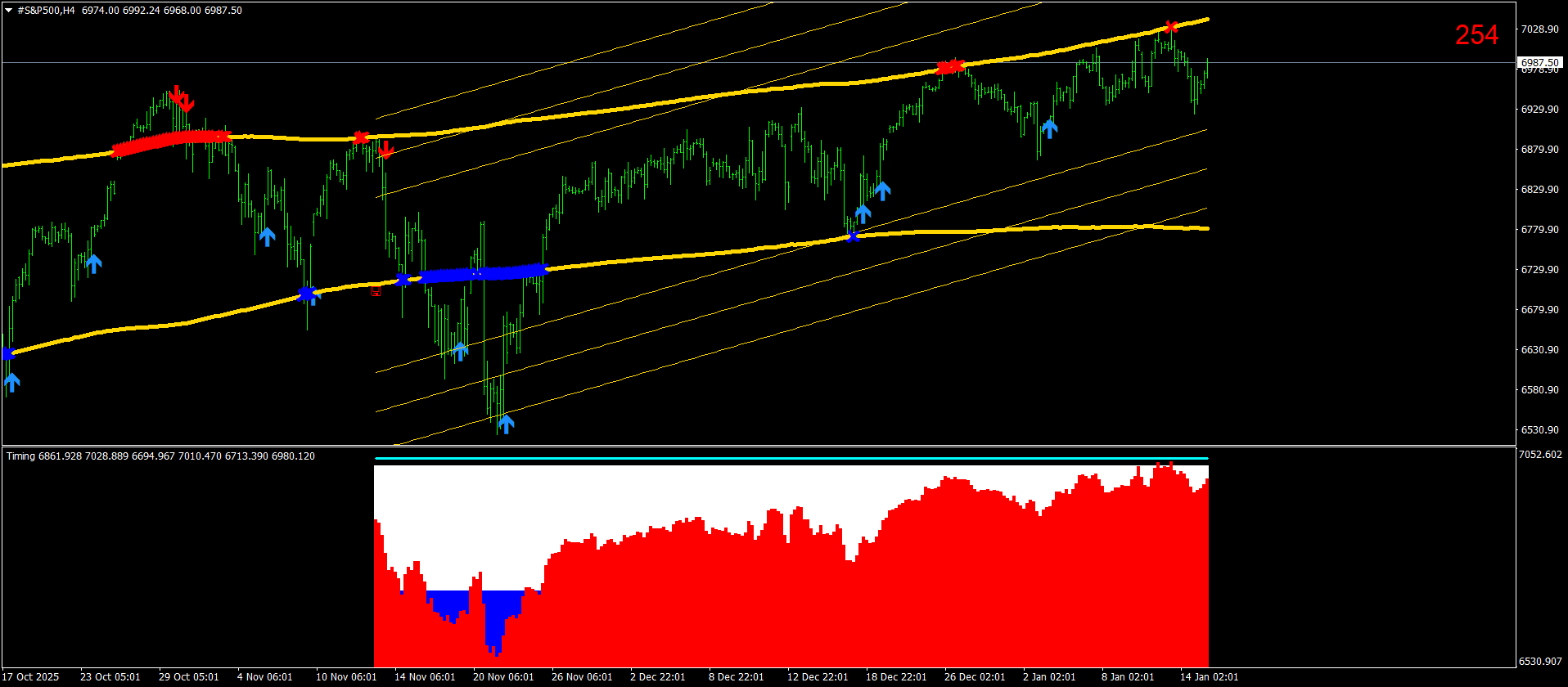Click the 23 Oct 05:01 time label
The width and height of the screenshot is (1568, 687).
[x=110, y=677]
